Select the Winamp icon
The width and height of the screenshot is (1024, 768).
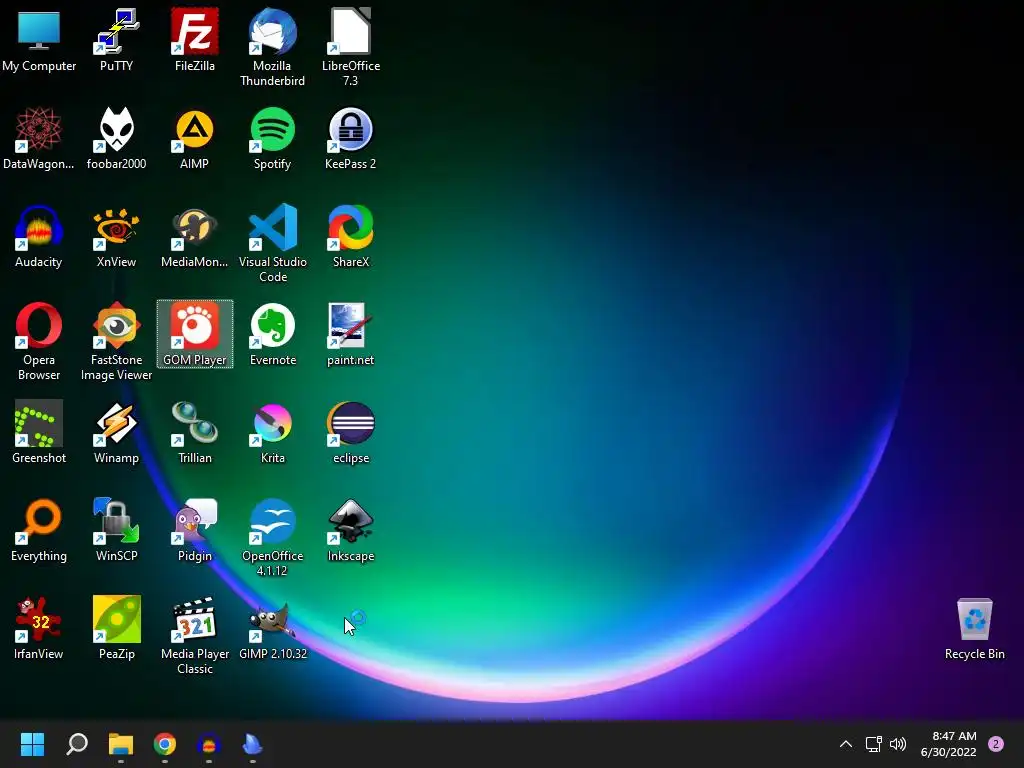[x=116, y=432]
